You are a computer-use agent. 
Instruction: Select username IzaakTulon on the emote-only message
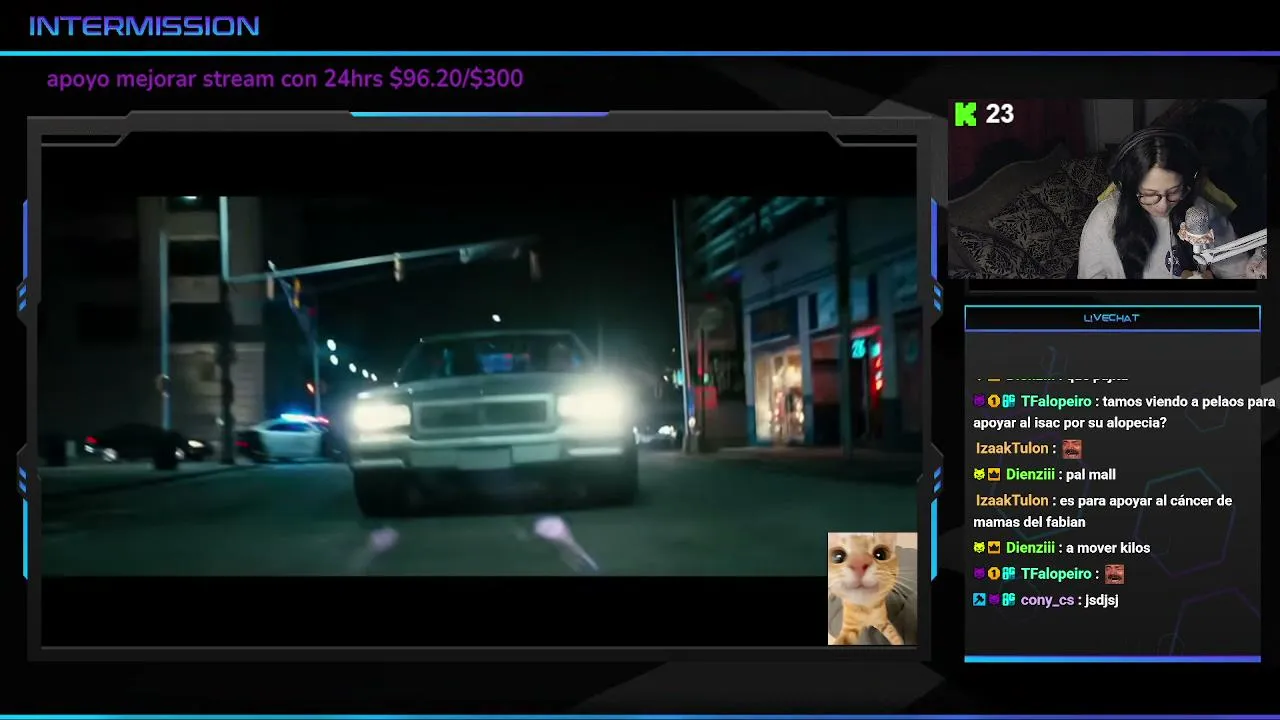click(1012, 449)
